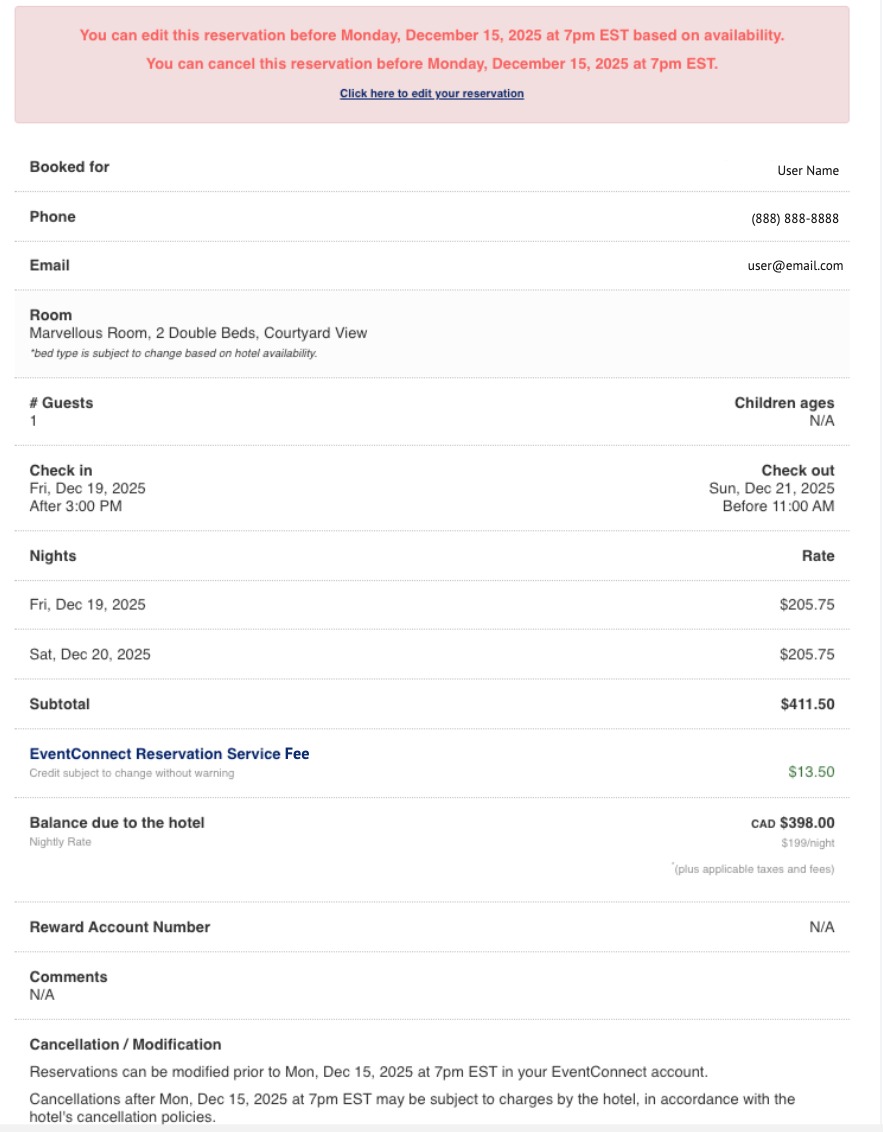This screenshot has width=883, height=1132.
Task: Click the Marvellous Room description text
Action: (x=198, y=333)
